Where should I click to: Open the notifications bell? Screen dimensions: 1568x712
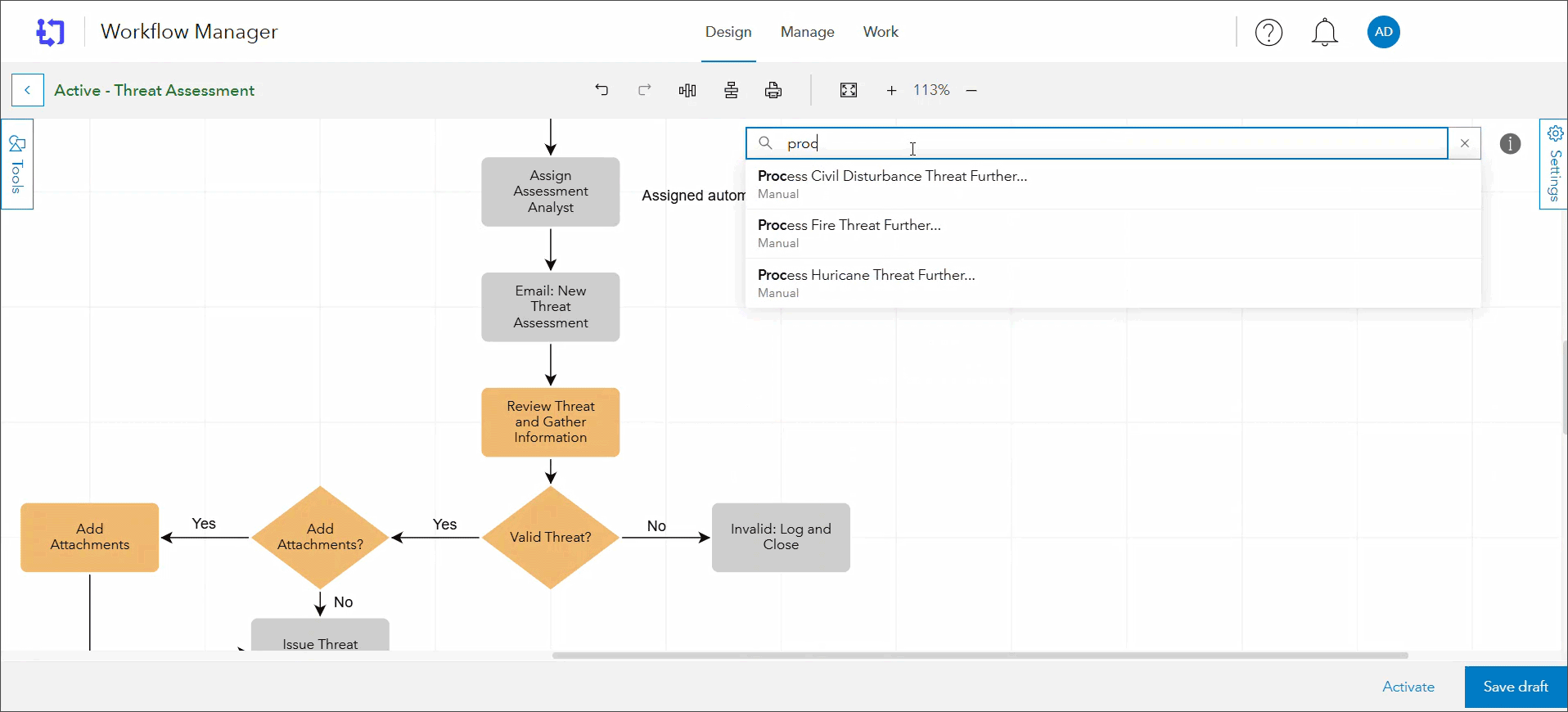click(x=1324, y=33)
